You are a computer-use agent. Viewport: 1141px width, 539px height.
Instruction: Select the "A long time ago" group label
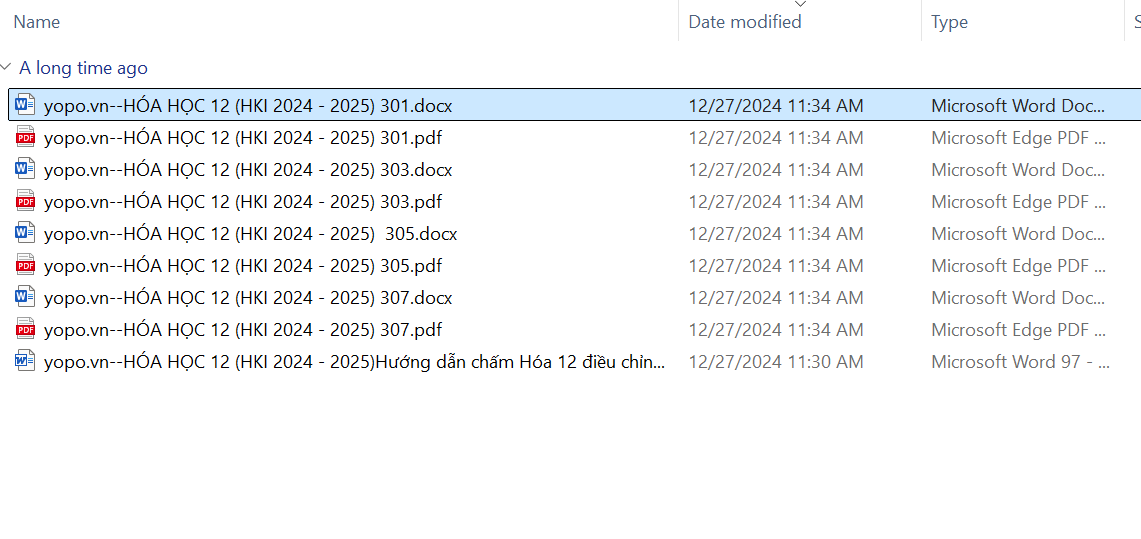83,68
